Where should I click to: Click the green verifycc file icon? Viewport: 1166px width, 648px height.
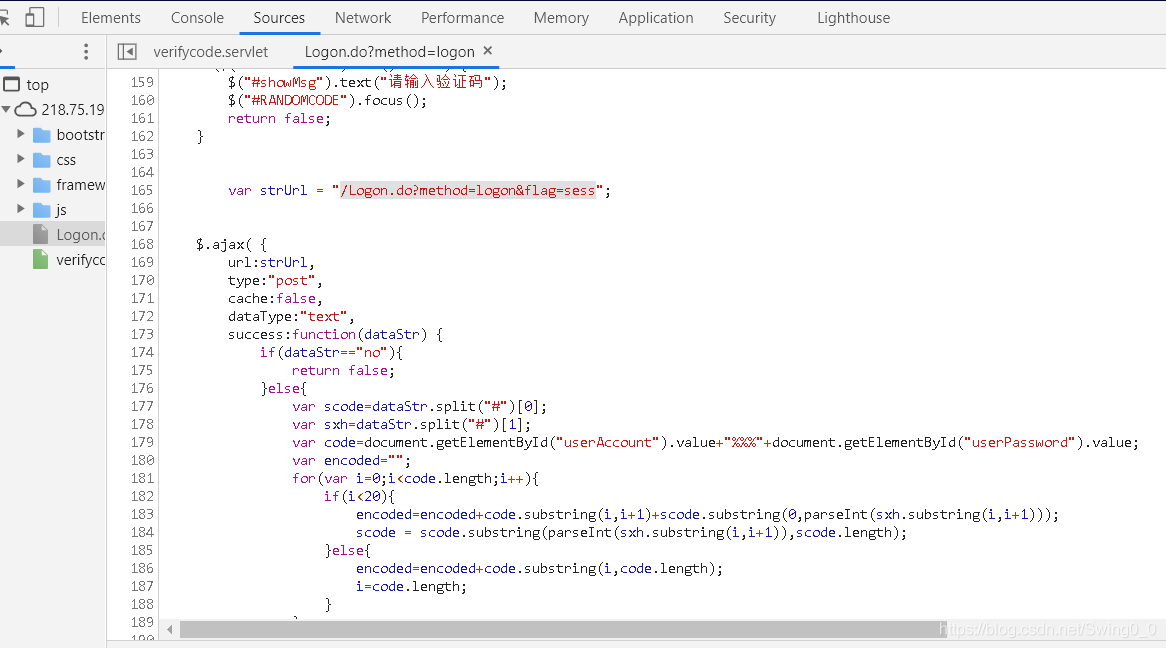tap(41, 260)
